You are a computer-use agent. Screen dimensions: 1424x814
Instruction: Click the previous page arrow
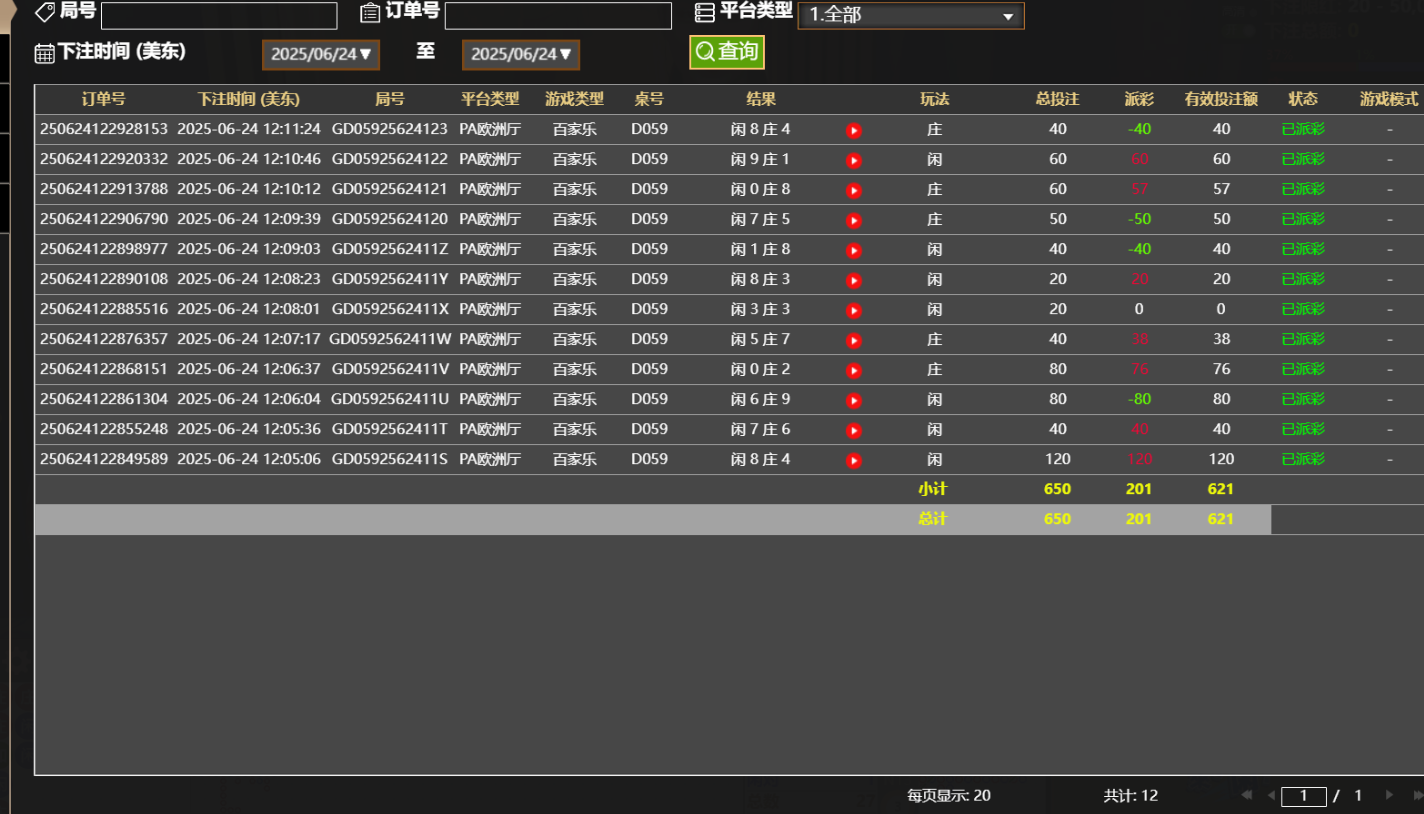(x=1271, y=795)
